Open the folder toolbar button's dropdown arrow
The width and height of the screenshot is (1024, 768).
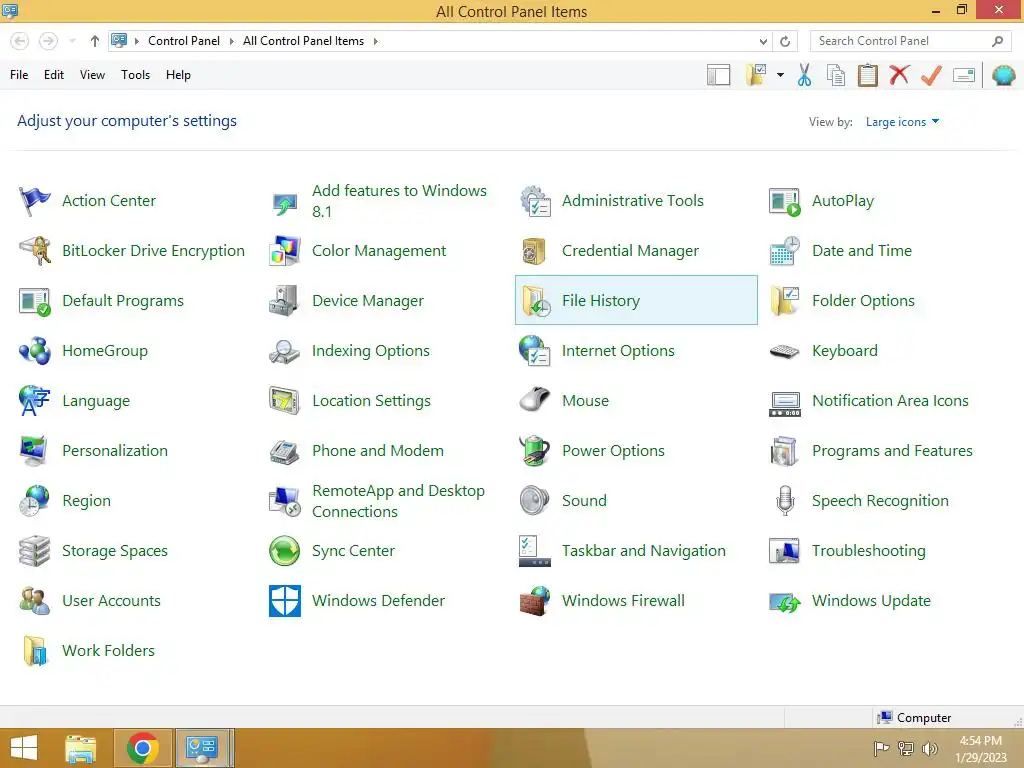pos(780,75)
